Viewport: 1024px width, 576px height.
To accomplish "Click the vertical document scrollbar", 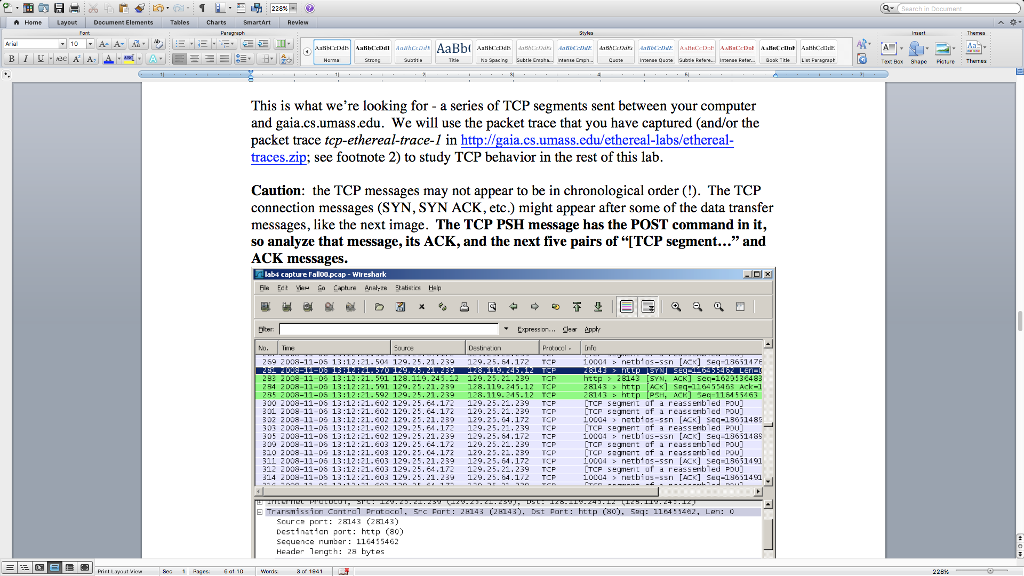I will click(x=1018, y=300).
